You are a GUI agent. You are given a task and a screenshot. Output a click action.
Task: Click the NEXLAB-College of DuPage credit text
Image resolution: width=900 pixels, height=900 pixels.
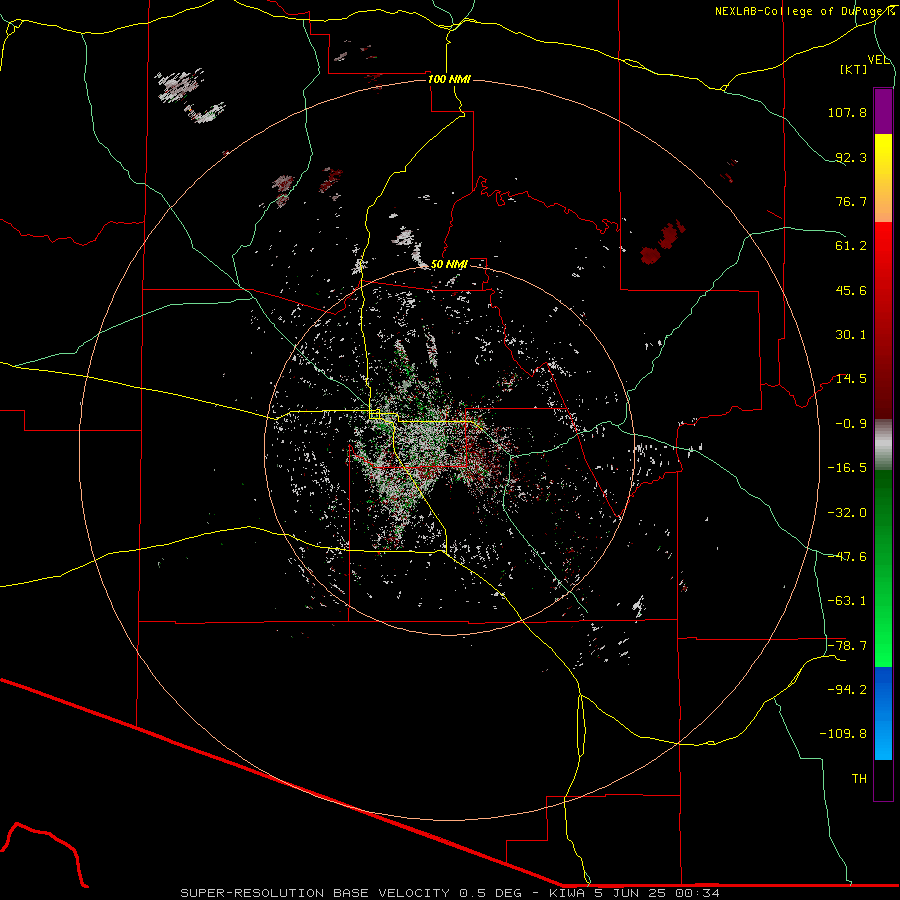pyautogui.click(x=805, y=11)
